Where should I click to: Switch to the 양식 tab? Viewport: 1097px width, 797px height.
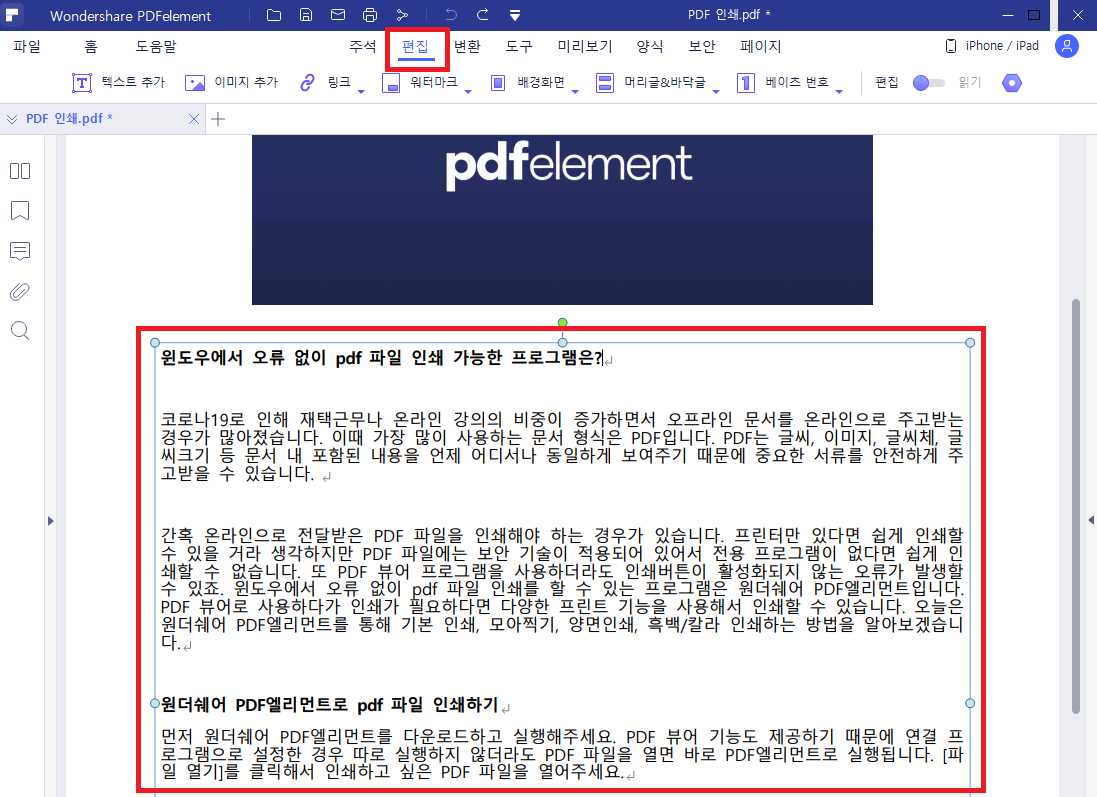650,46
